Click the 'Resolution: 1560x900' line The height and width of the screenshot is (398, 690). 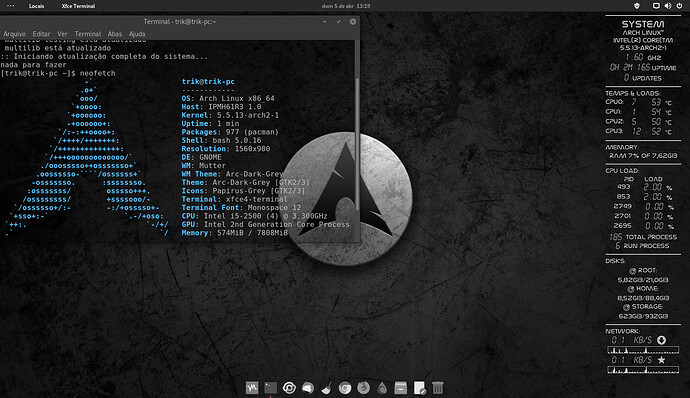point(226,148)
